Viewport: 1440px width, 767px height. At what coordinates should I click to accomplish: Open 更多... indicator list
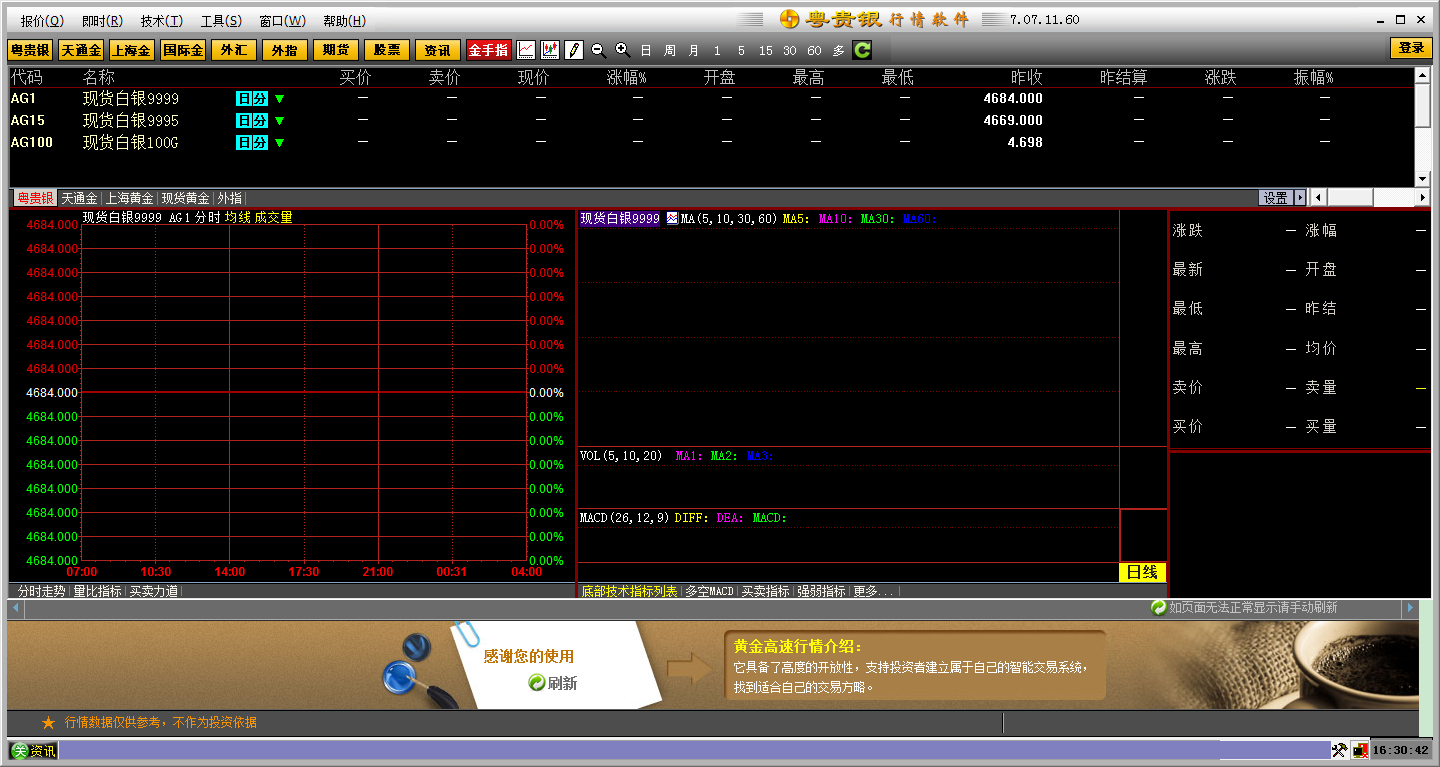(x=873, y=591)
